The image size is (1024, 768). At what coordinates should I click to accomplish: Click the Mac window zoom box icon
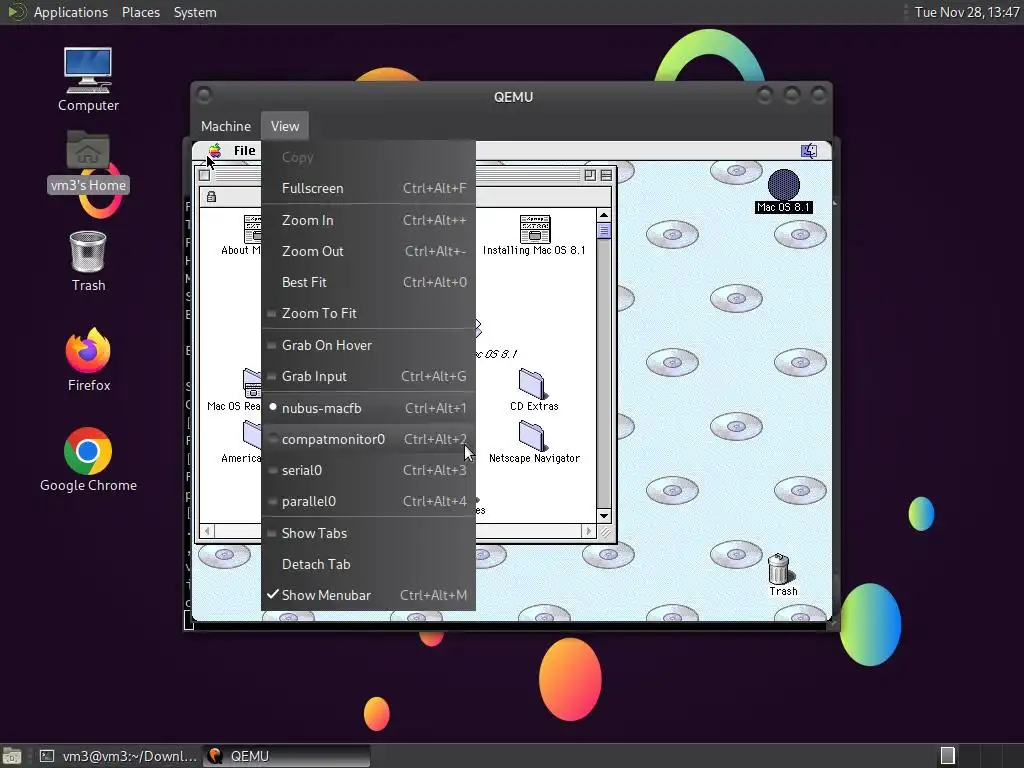(590, 175)
